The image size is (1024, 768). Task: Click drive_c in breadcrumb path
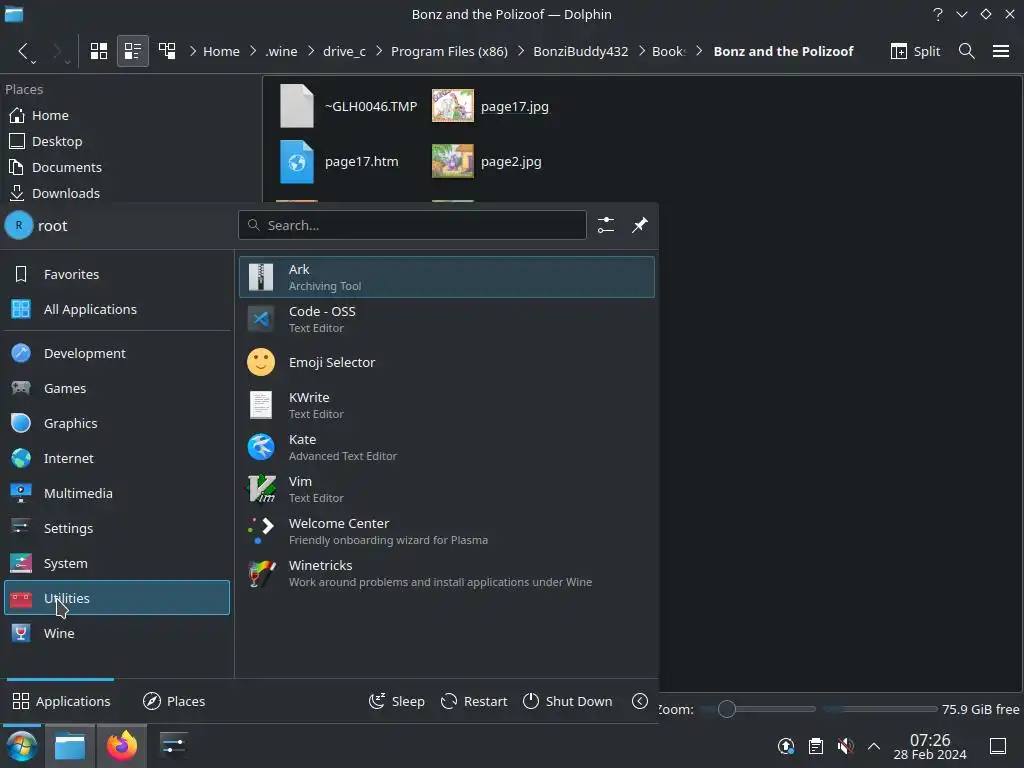pyautogui.click(x=344, y=51)
